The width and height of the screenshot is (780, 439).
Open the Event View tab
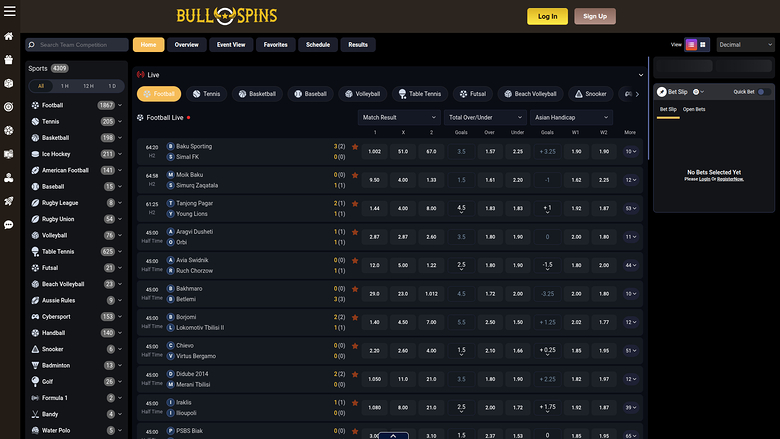[231, 45]
